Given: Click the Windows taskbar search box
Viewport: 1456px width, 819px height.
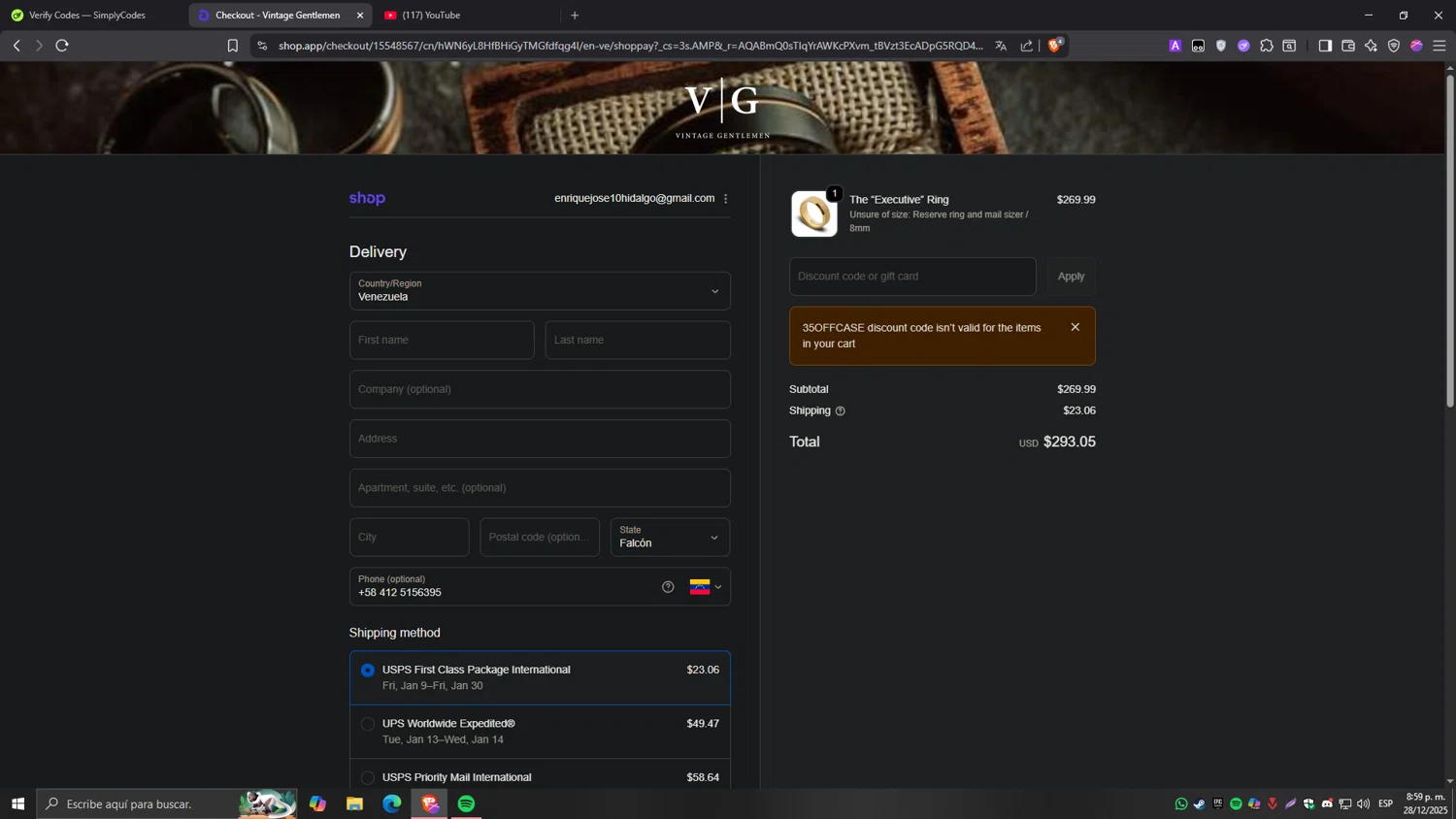Looking at the screenshot, I should coord(168,803).
